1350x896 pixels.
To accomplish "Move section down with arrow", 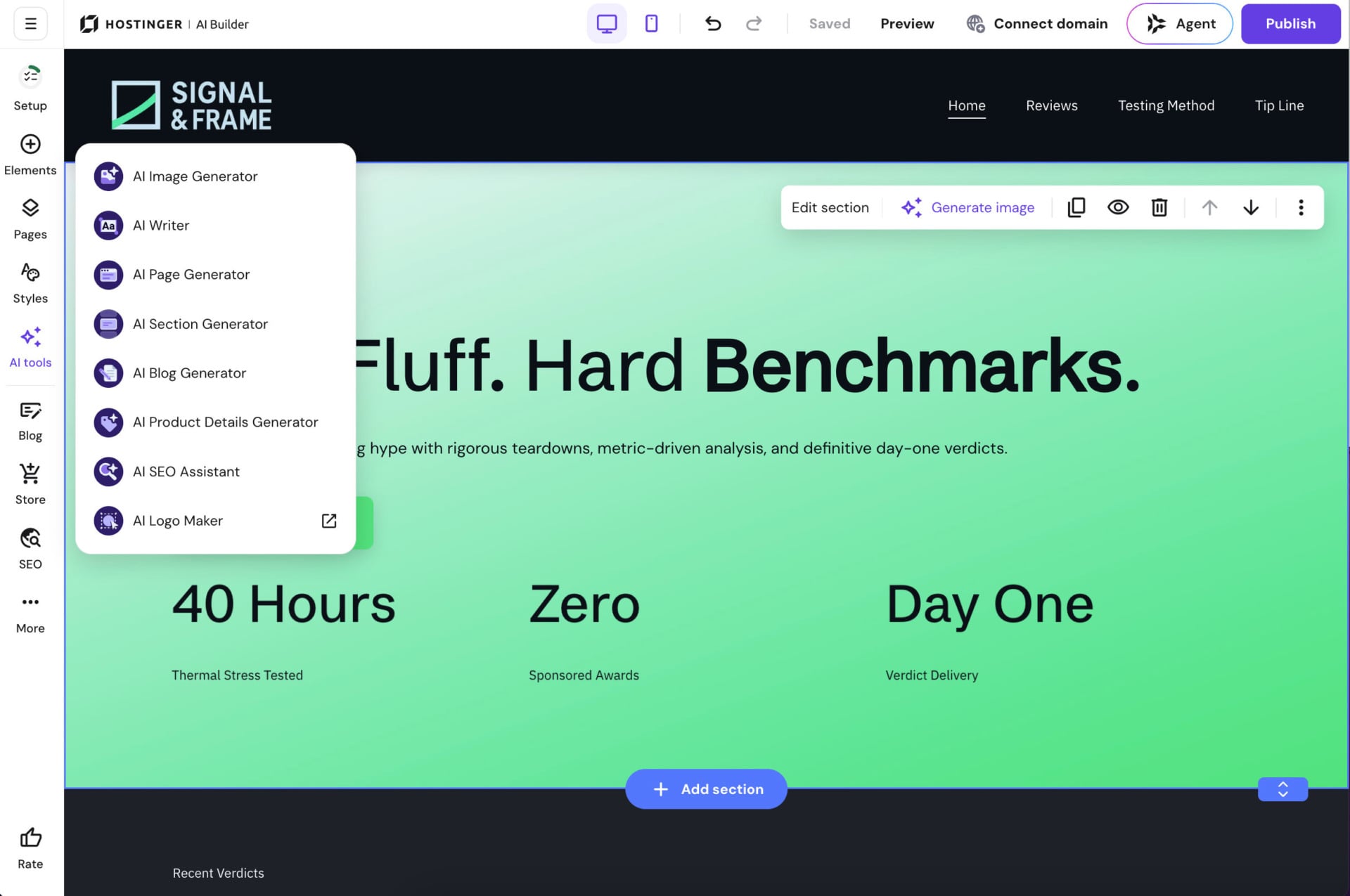I will [1251, 207].
